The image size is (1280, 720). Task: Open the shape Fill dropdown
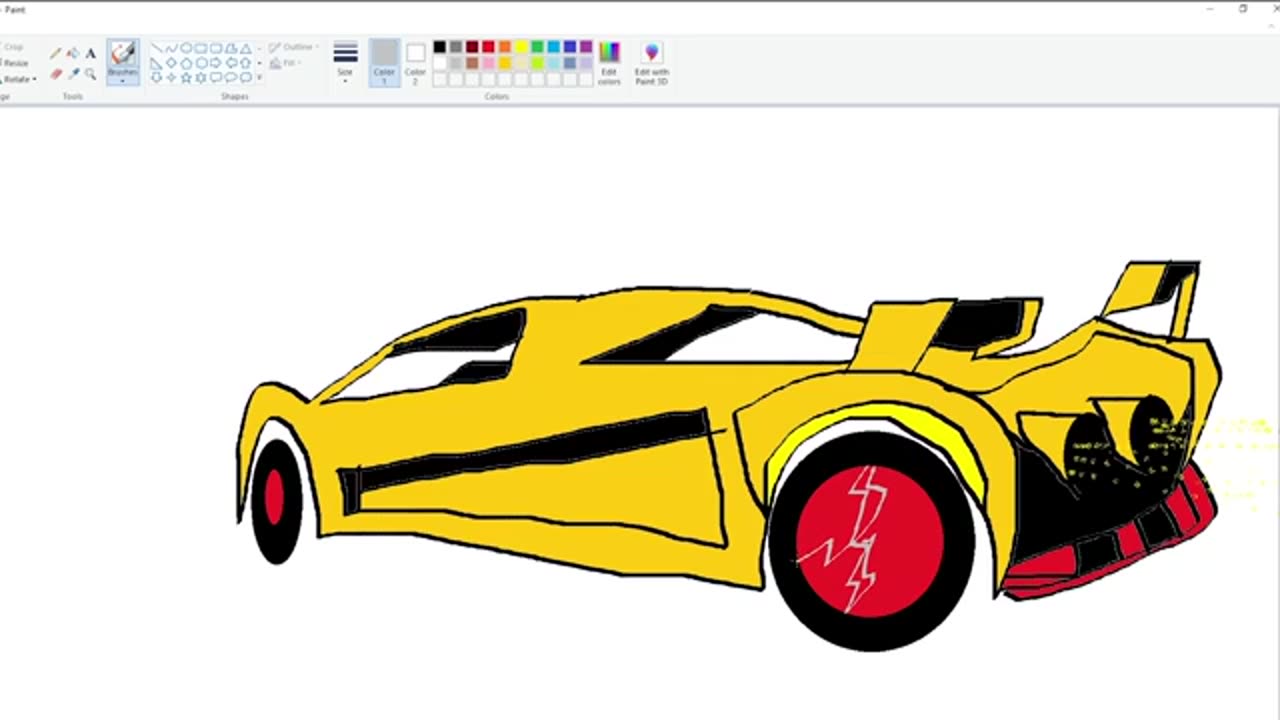283,63
